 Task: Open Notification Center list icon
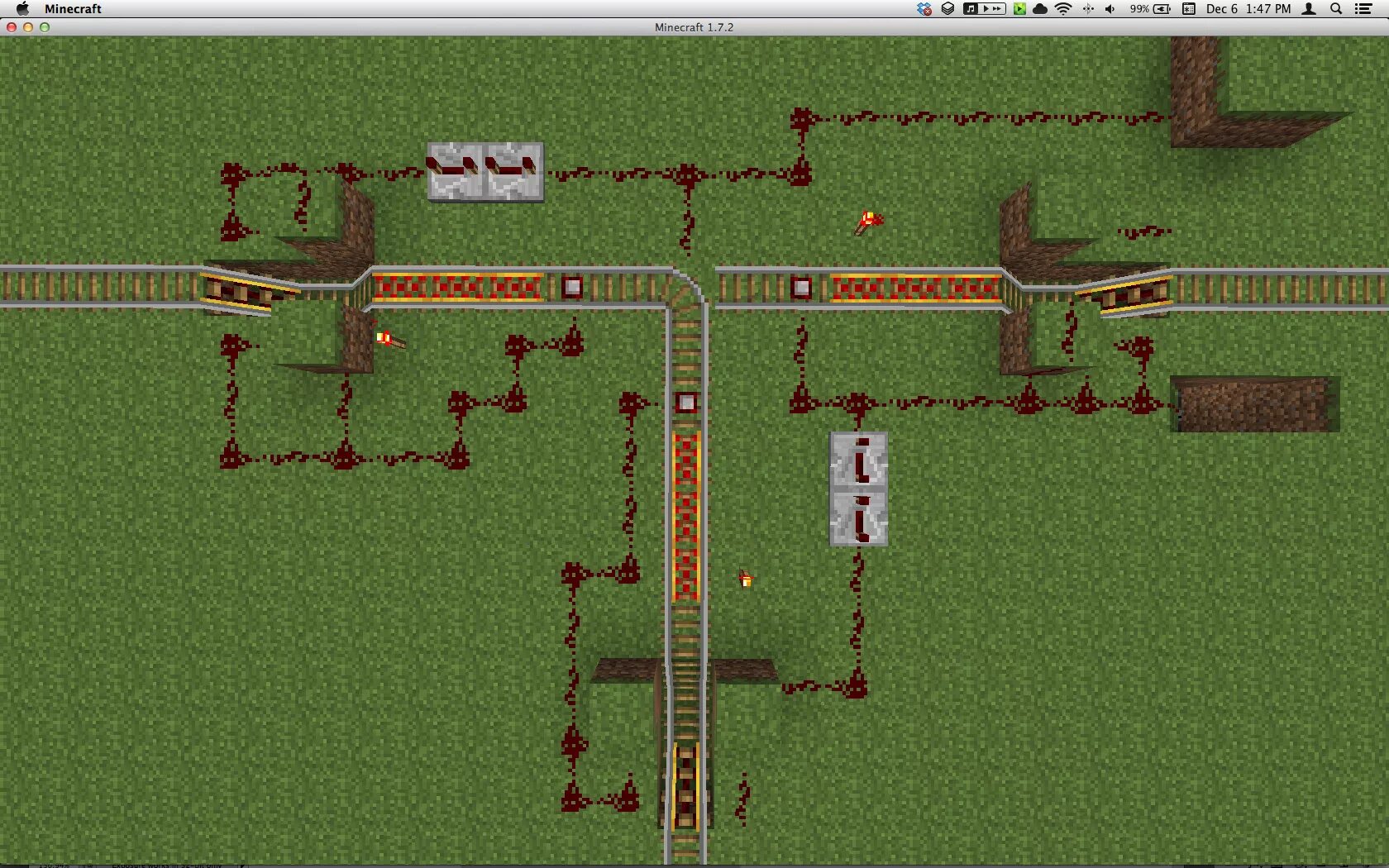(1364, 8)
